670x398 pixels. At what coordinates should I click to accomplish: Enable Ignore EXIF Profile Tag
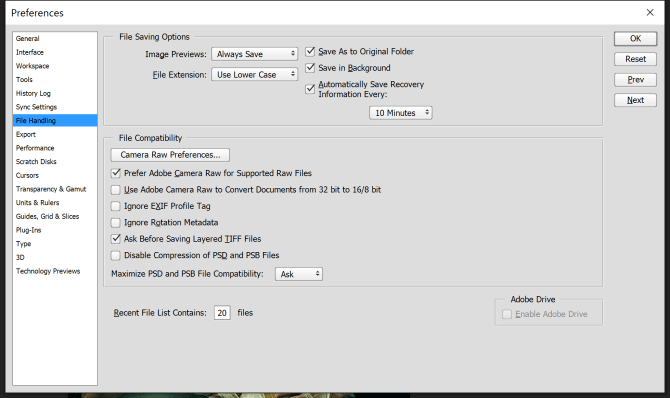(115, 206)
